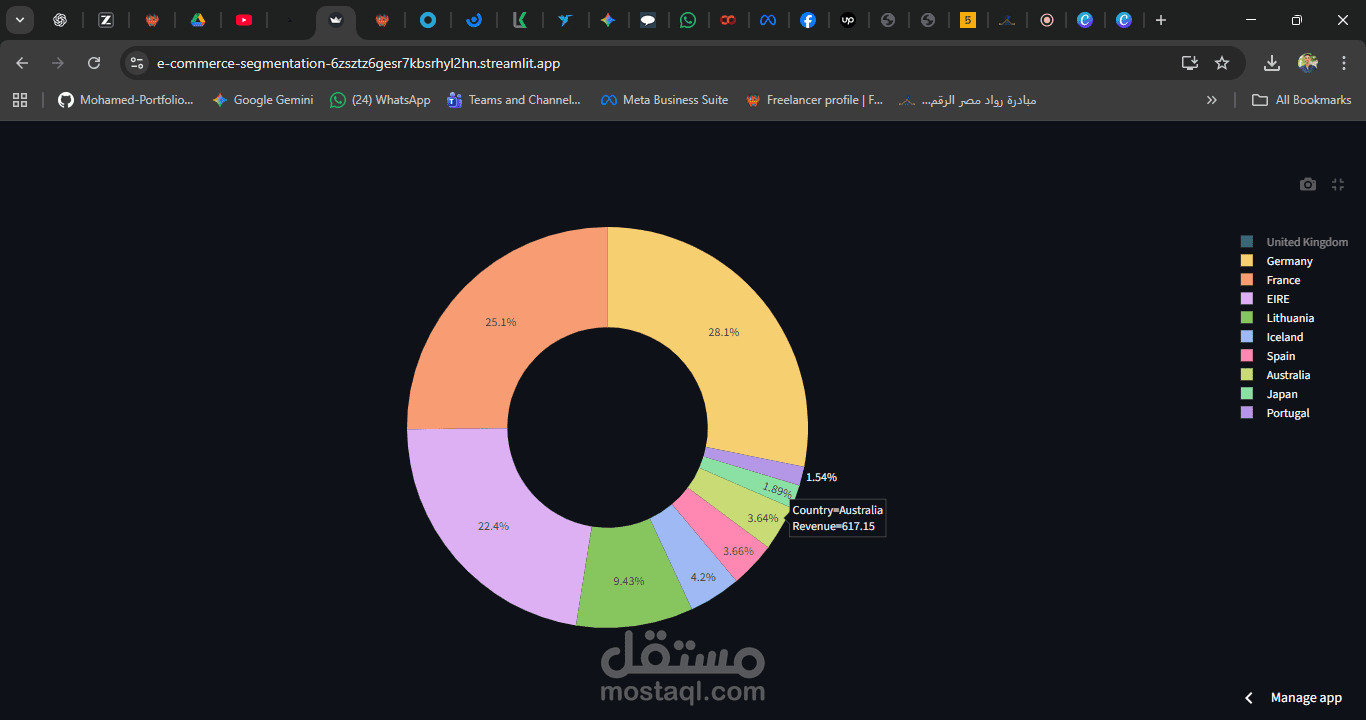Select the orange number 5 icon tab
1366x720 pixels.
pyautogui.click(x=967, y=20)
